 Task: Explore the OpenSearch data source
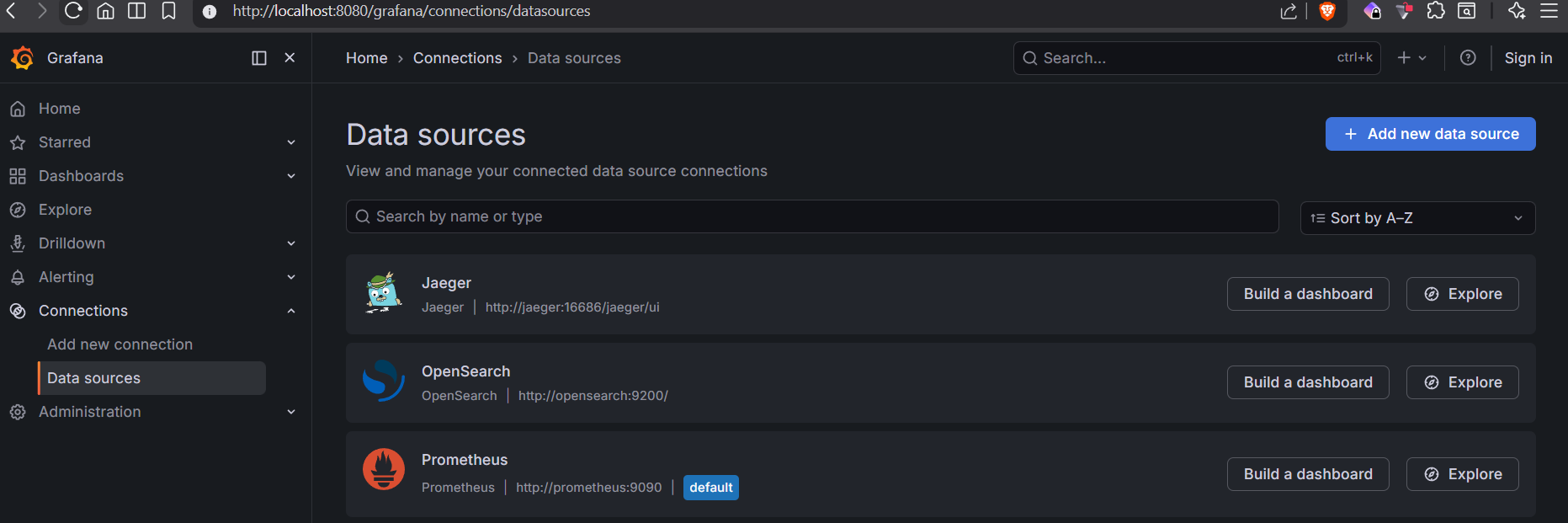click(x=1463, y=382)
